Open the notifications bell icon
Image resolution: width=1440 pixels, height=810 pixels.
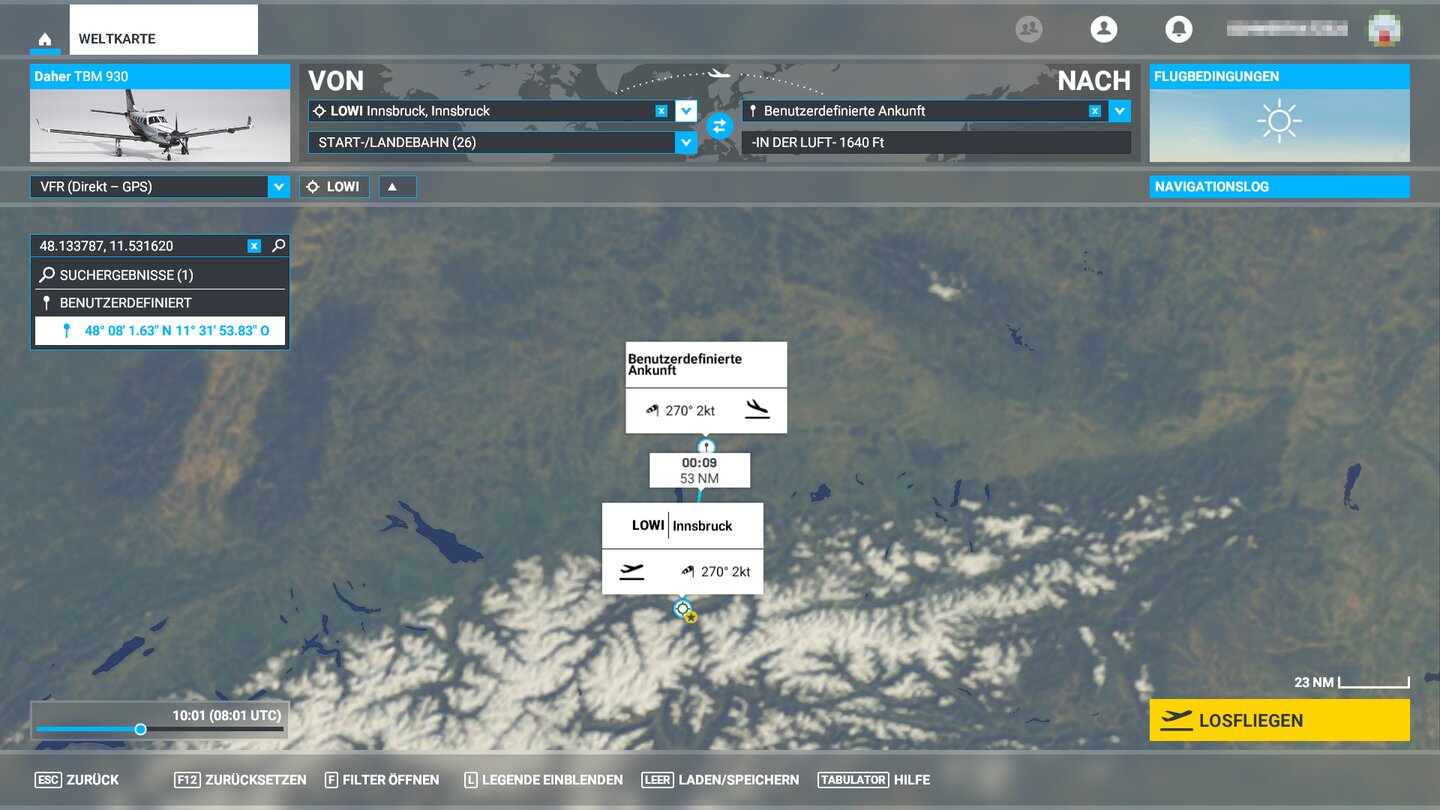click(x=1179, y=29)
